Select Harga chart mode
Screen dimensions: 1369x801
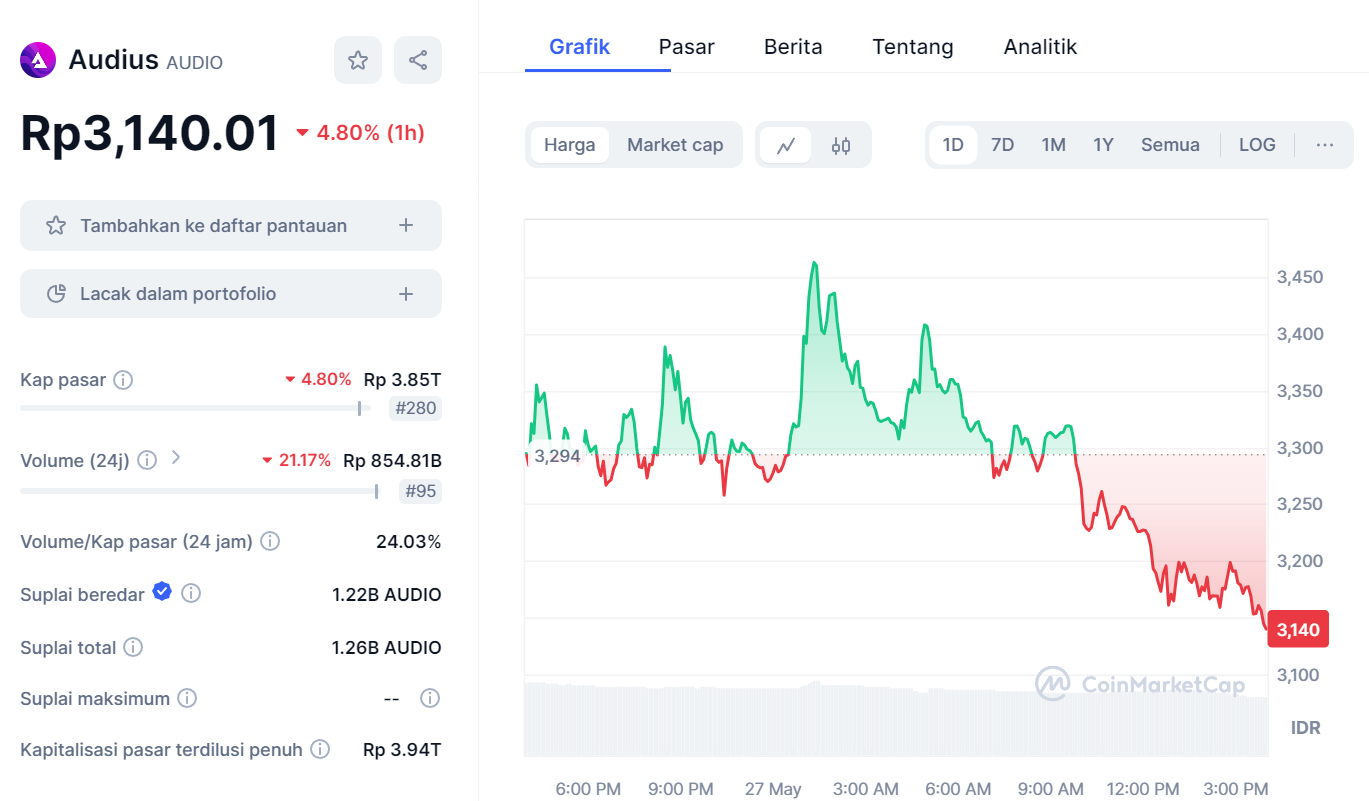click(x=570, y=145)
